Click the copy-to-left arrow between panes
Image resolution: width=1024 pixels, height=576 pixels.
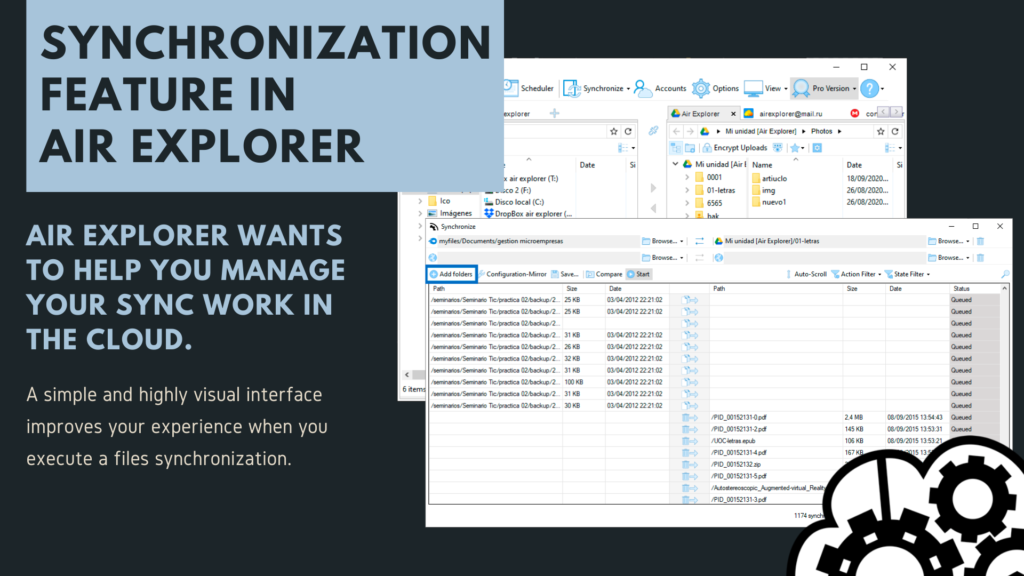(654, 208)
